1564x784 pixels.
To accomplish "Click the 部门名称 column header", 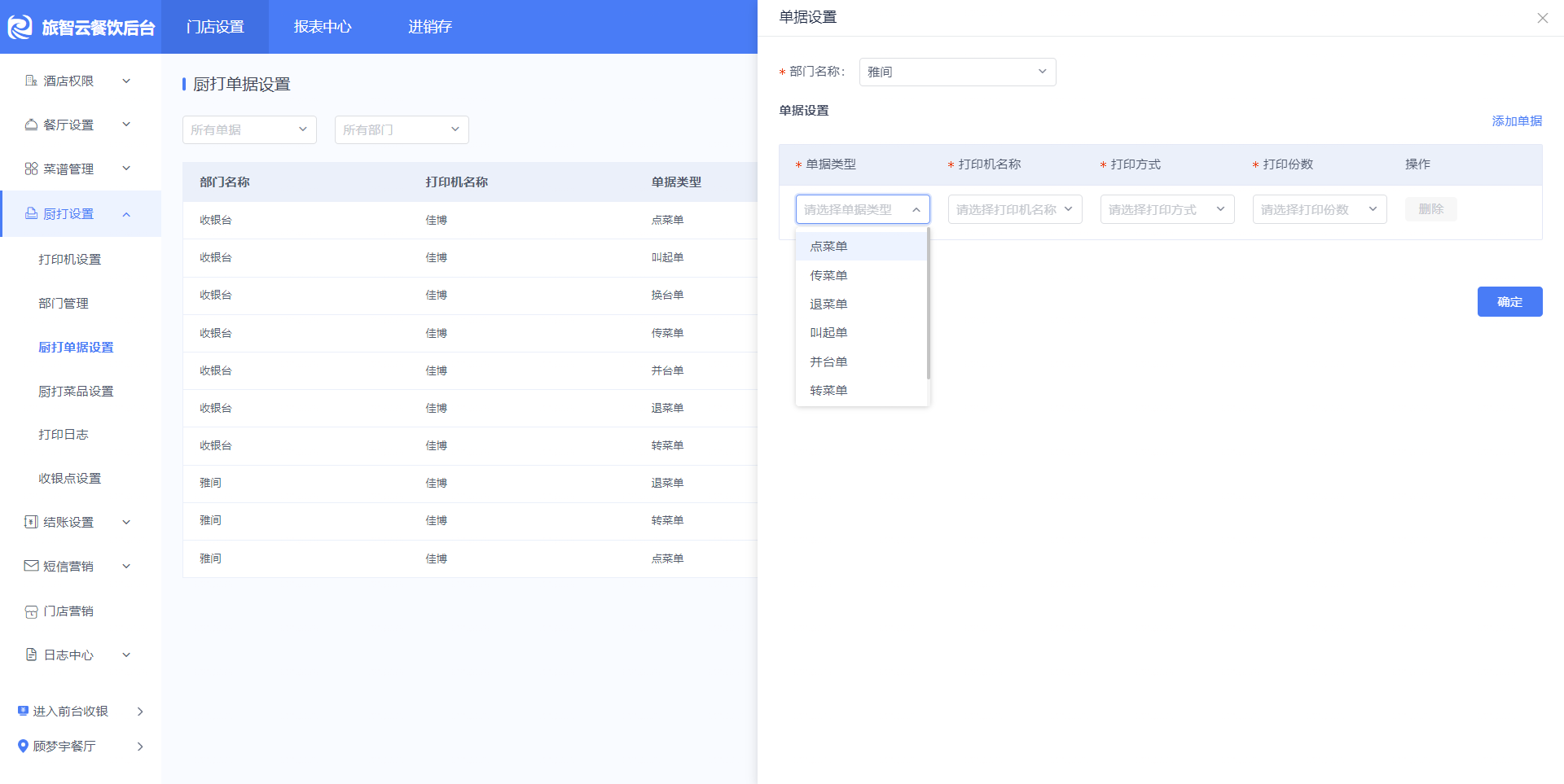I will click(225, 182).
